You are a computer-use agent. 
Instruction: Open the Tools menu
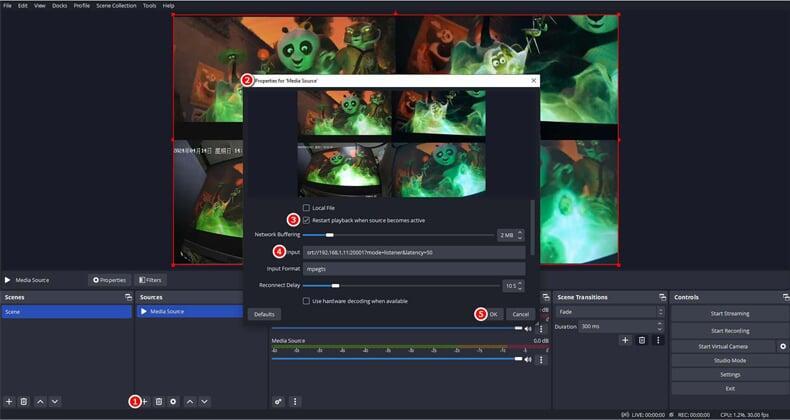(149, 6)
